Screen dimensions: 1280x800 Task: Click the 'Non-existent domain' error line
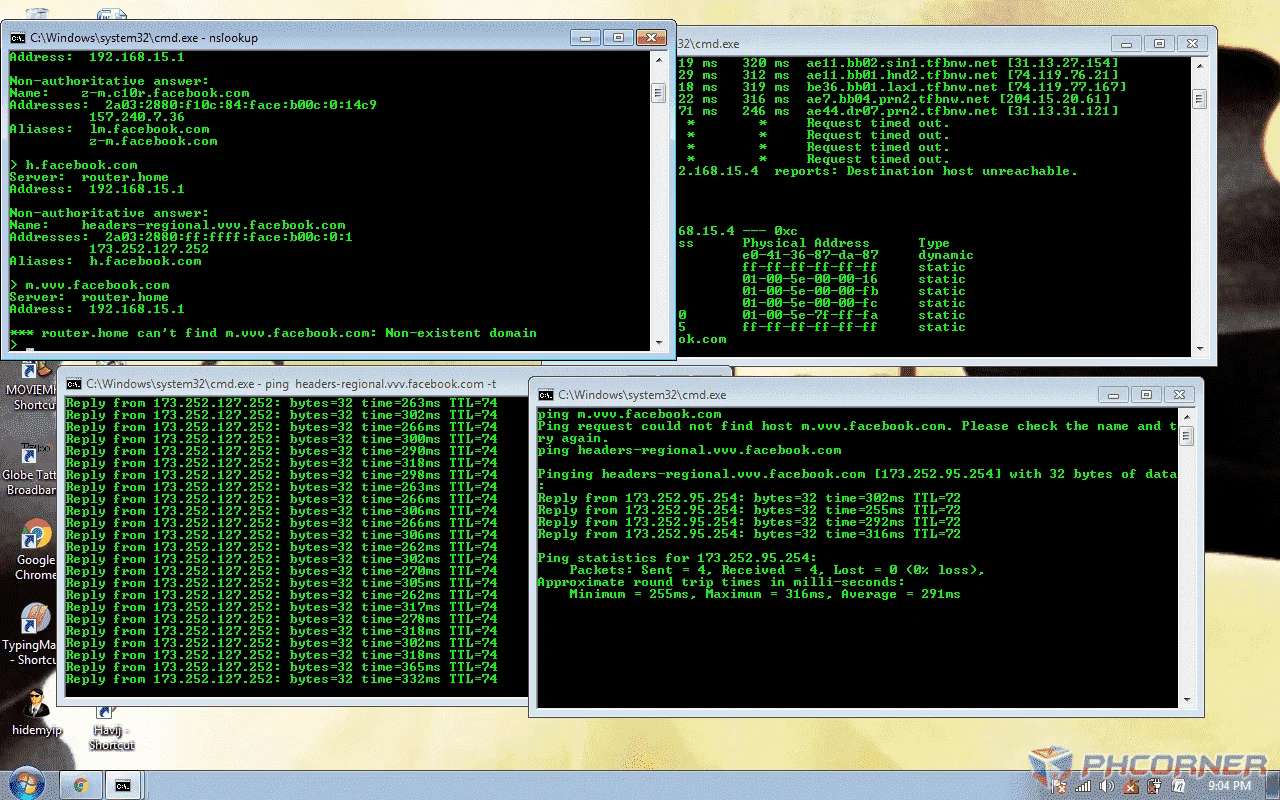point(273,333)
